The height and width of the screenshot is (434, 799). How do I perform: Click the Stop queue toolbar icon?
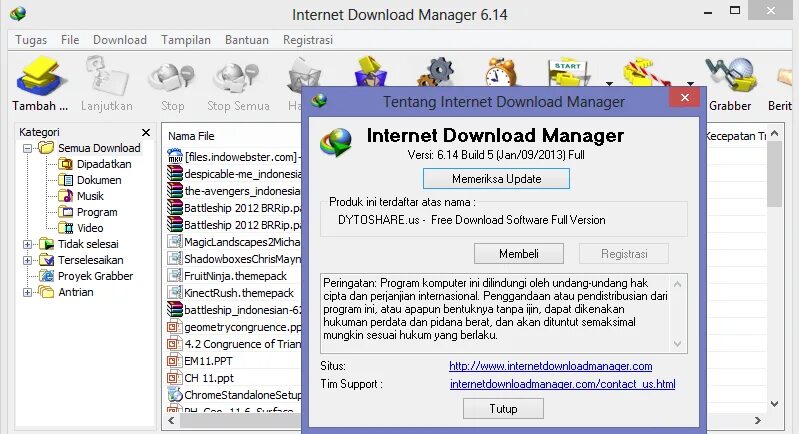point(647,72)
